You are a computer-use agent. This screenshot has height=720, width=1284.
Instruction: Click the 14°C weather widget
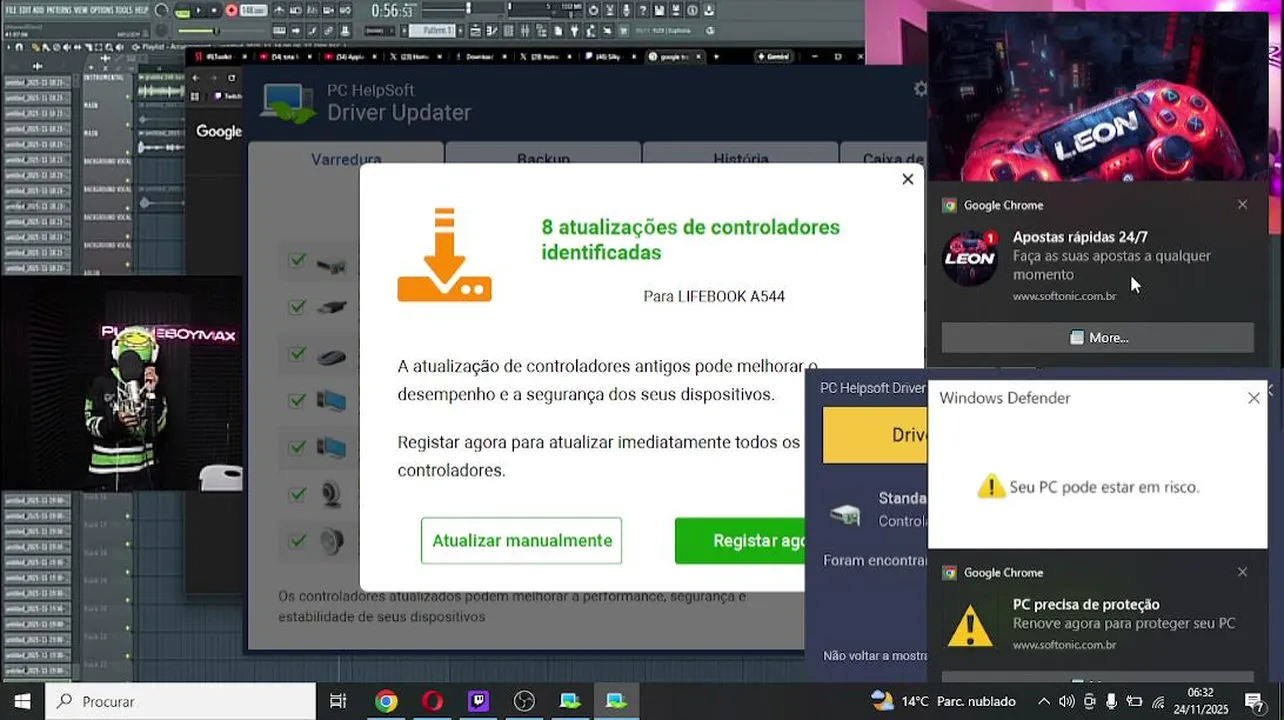[x=943, y=701]
